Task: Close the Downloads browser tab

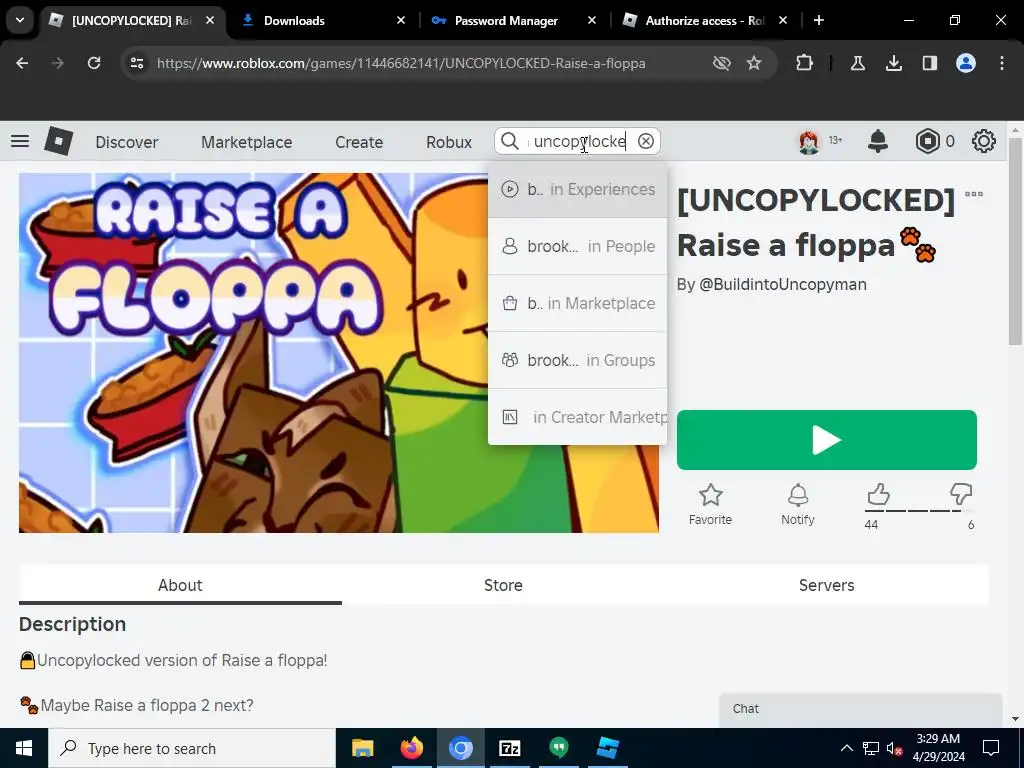Action: 401,20
